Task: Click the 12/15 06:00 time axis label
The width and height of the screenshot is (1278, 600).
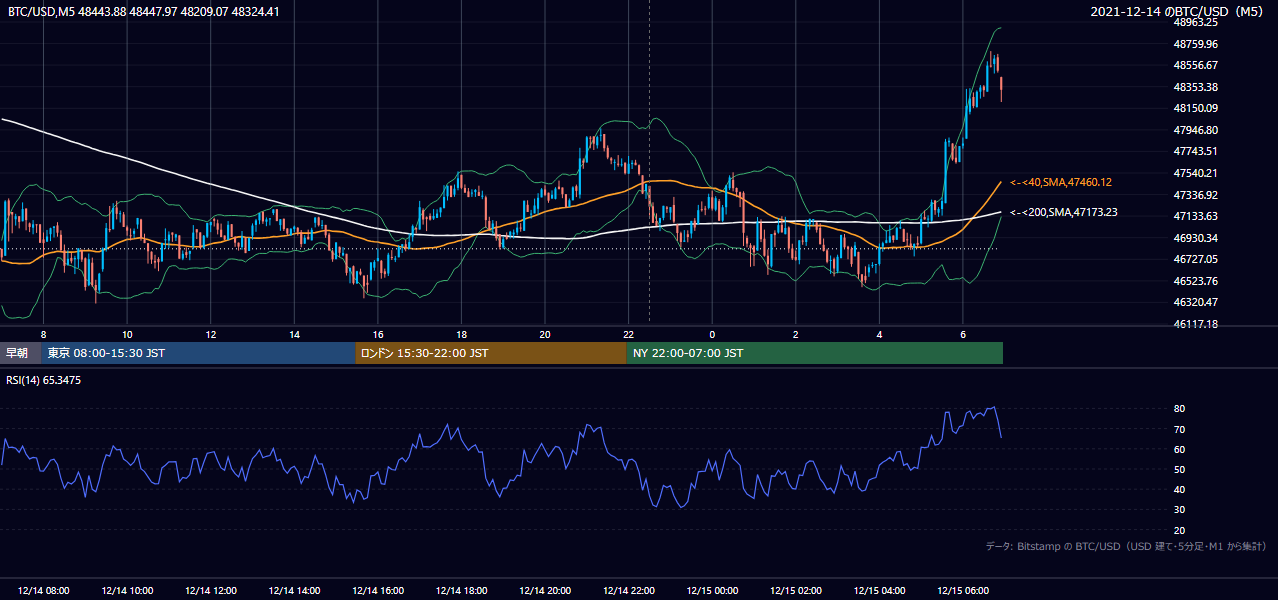Action: click(x=963, y=591)
